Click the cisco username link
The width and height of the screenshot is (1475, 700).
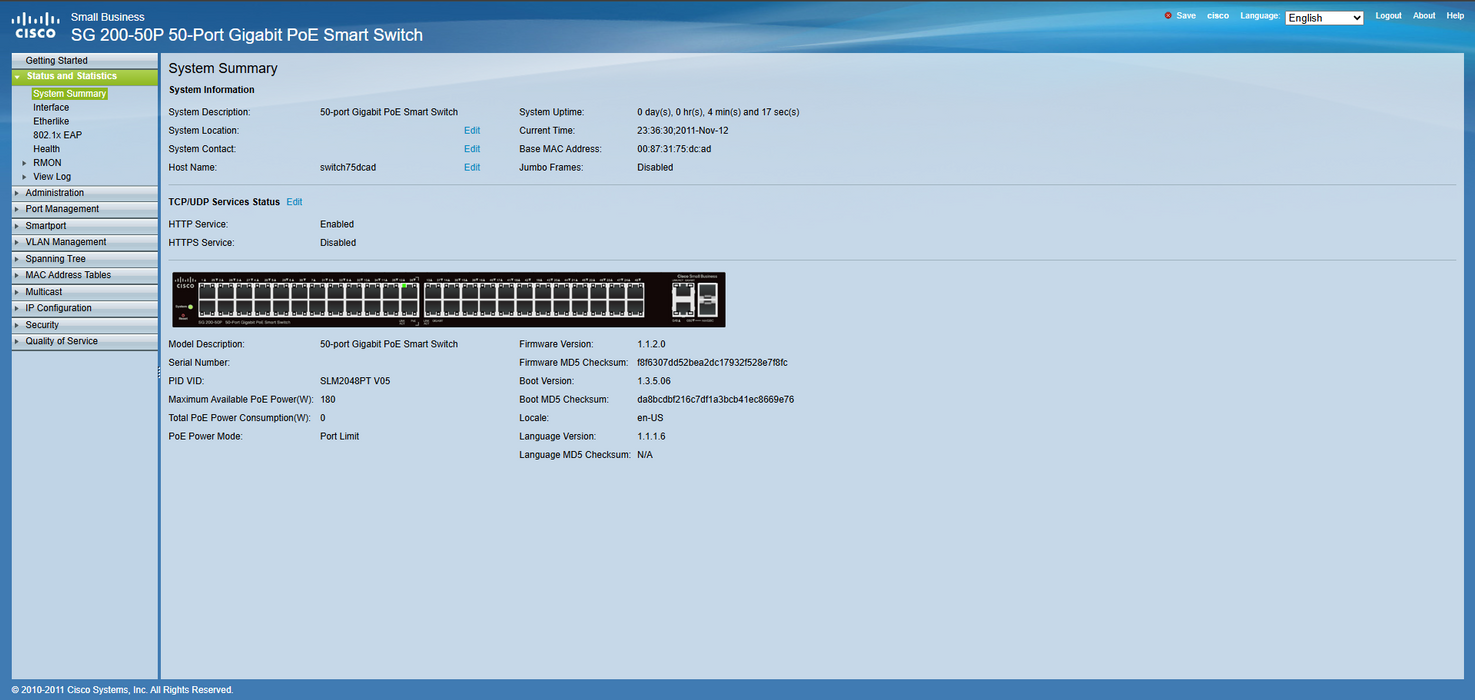coord(1218,16)
